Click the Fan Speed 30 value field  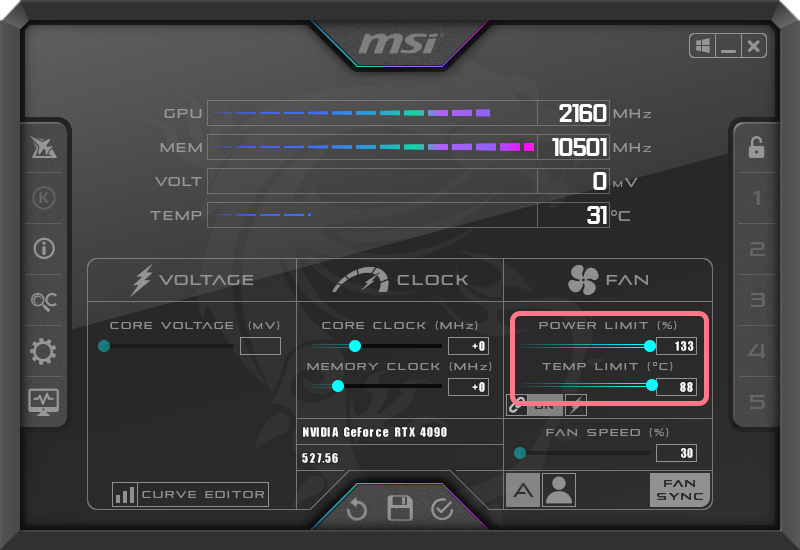[x=677, y=453]
